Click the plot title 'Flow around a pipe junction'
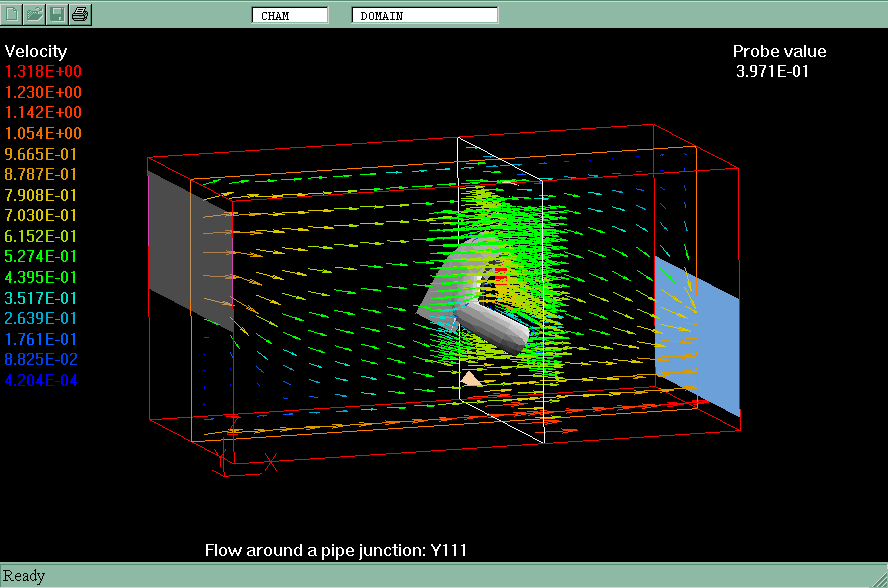The width and height of the screenshot is (888, 588). (335, 551)
